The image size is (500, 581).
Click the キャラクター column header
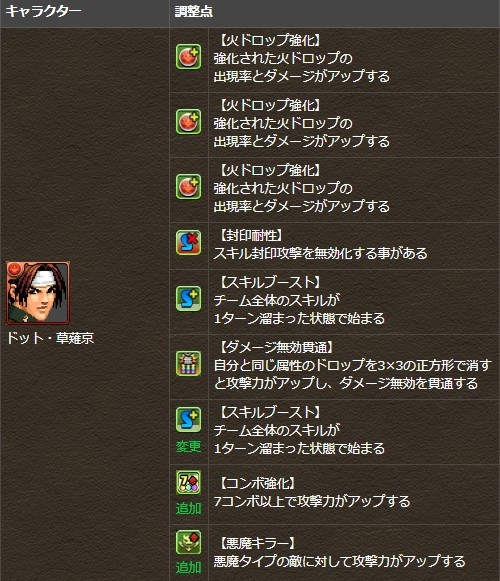pos(43,11)
